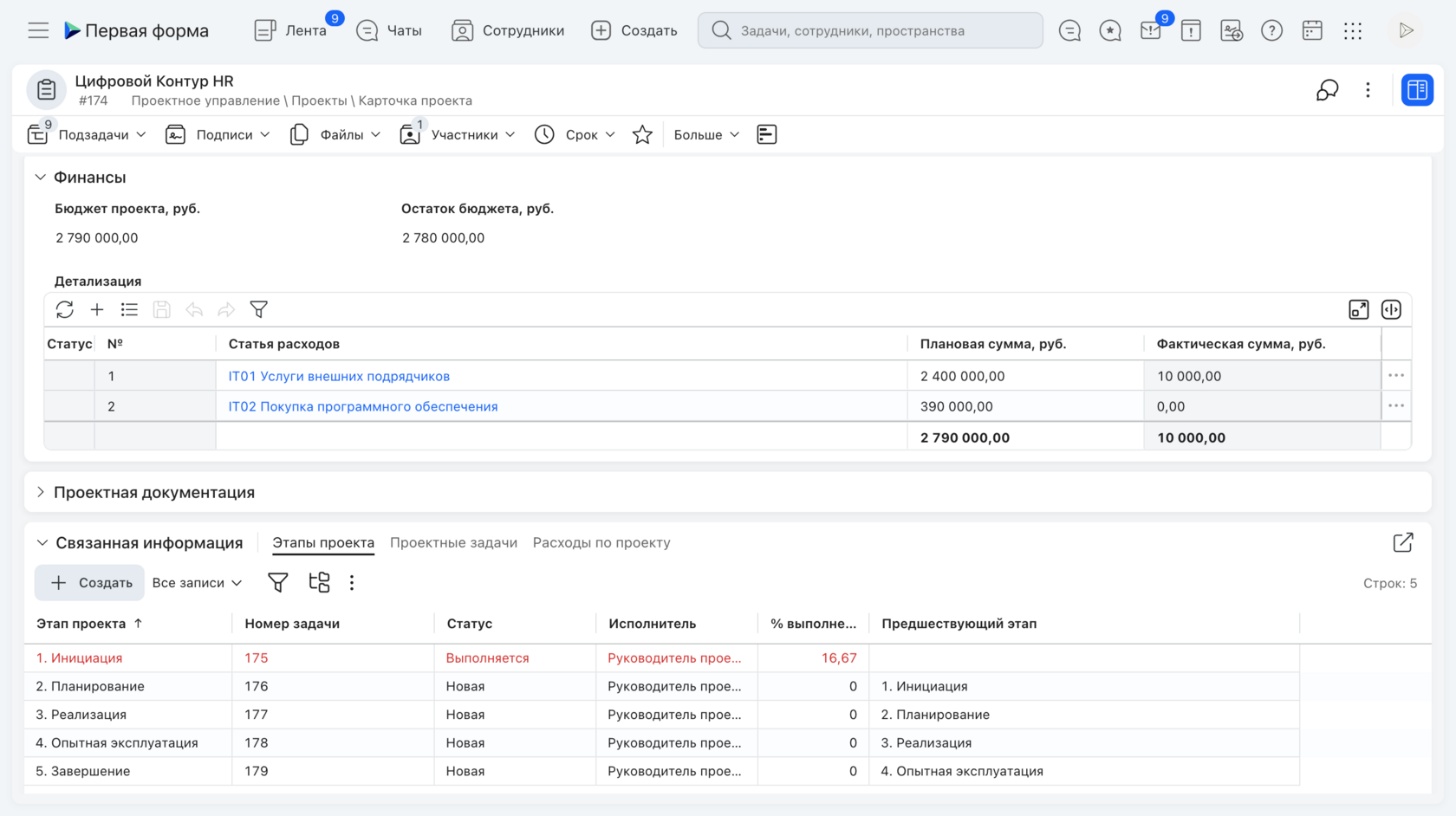Open the hierarchy view in Связанная информация
The height and width of the screenshot is (816, 1456).
pos(319,582)
